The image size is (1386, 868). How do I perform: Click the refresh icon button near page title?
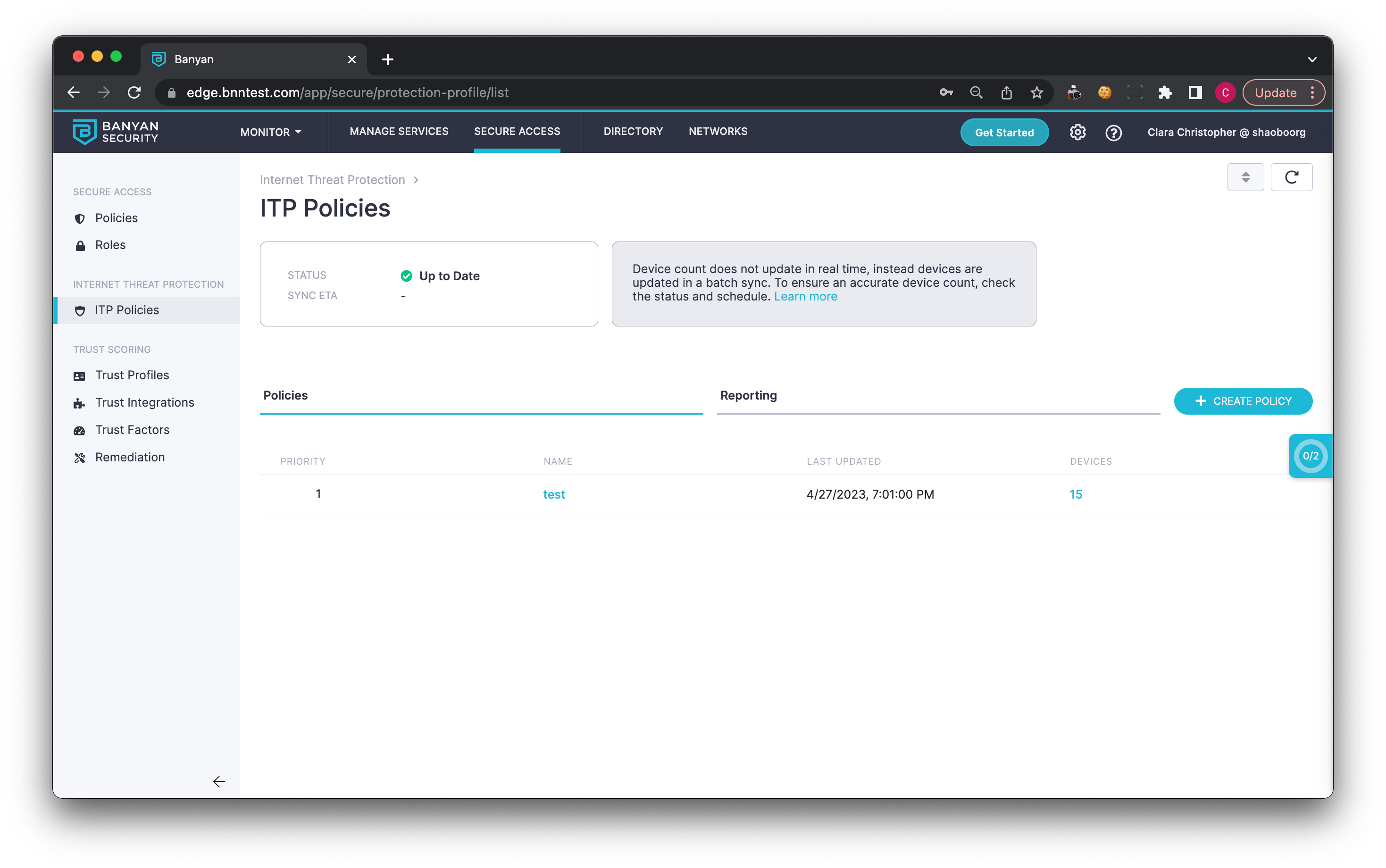1291,177
